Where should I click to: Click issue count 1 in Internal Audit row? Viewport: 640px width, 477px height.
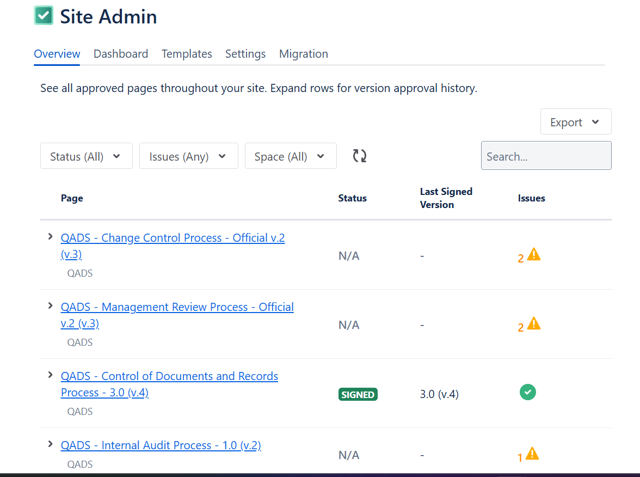click(x=520, y=458)
